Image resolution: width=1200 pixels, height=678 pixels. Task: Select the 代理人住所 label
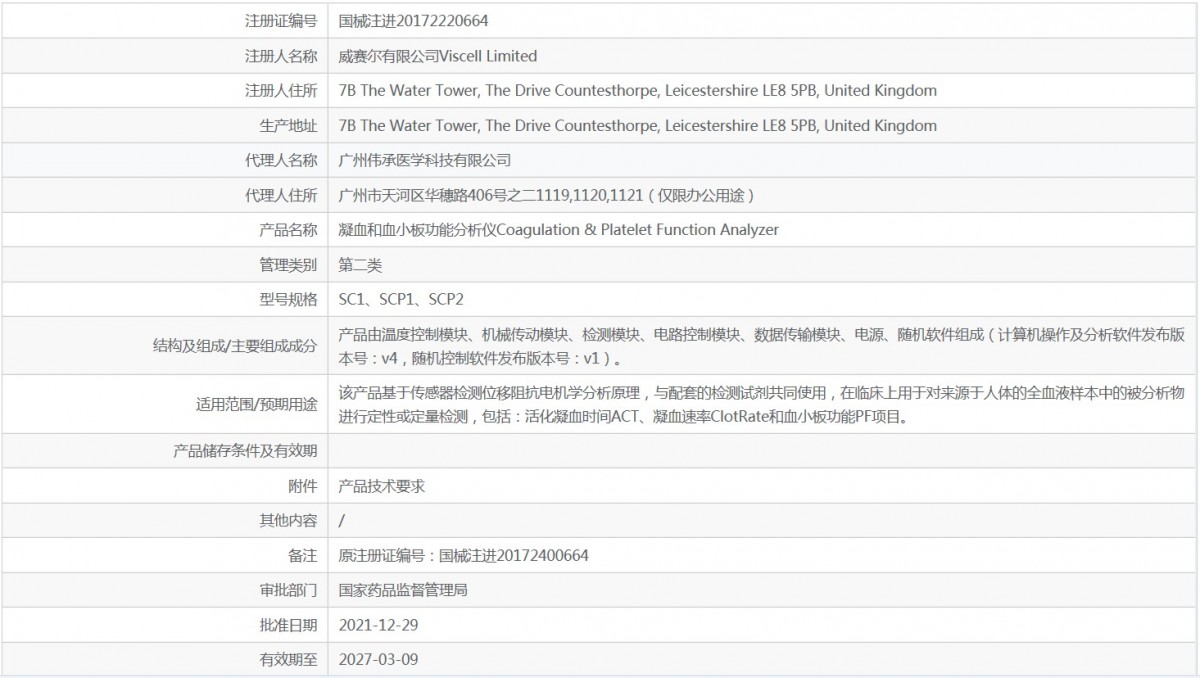tap(281, 195)
